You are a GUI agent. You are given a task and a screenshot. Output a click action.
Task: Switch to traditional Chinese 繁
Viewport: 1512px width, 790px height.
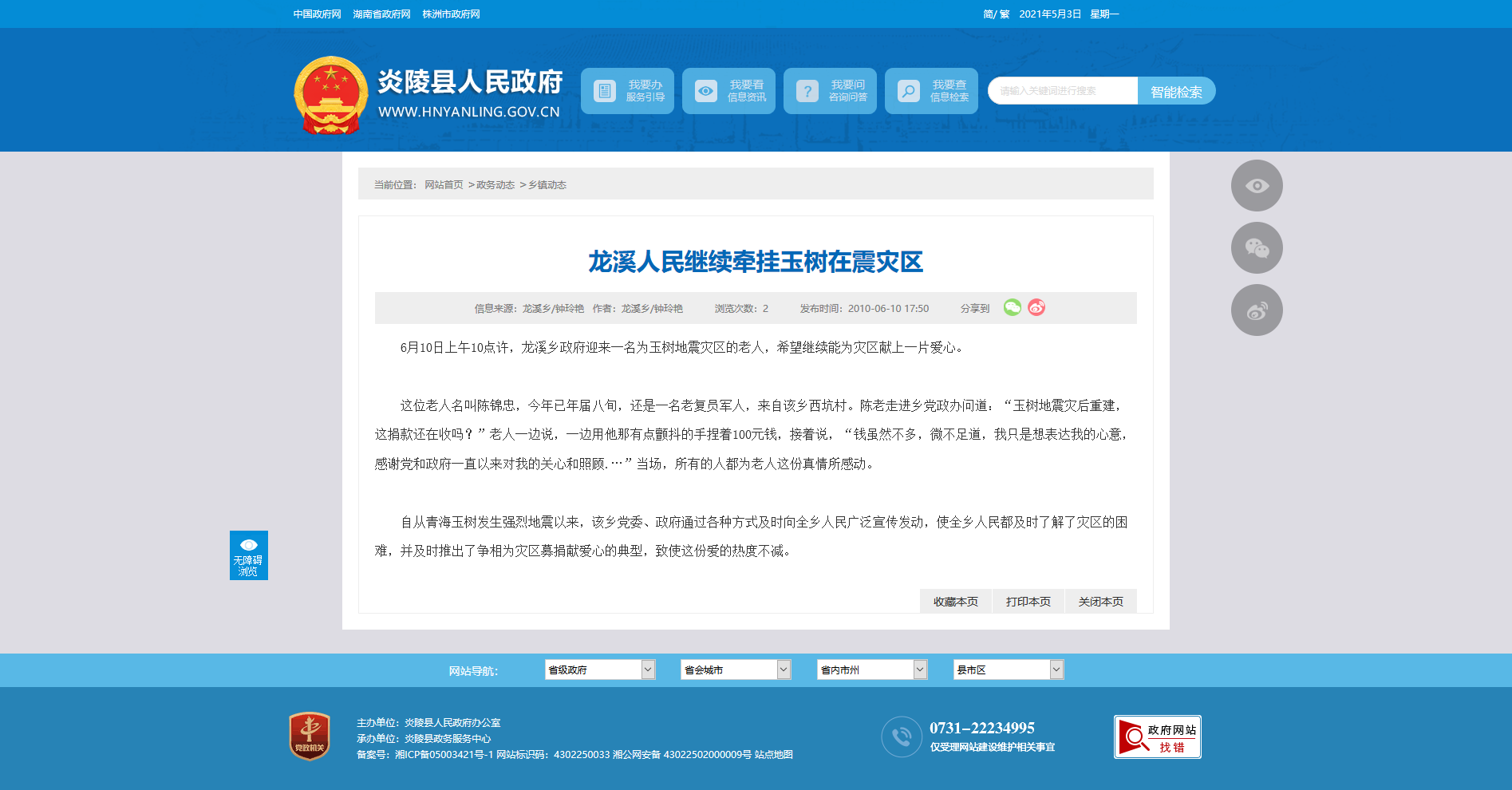click(x=1005, y=14)
